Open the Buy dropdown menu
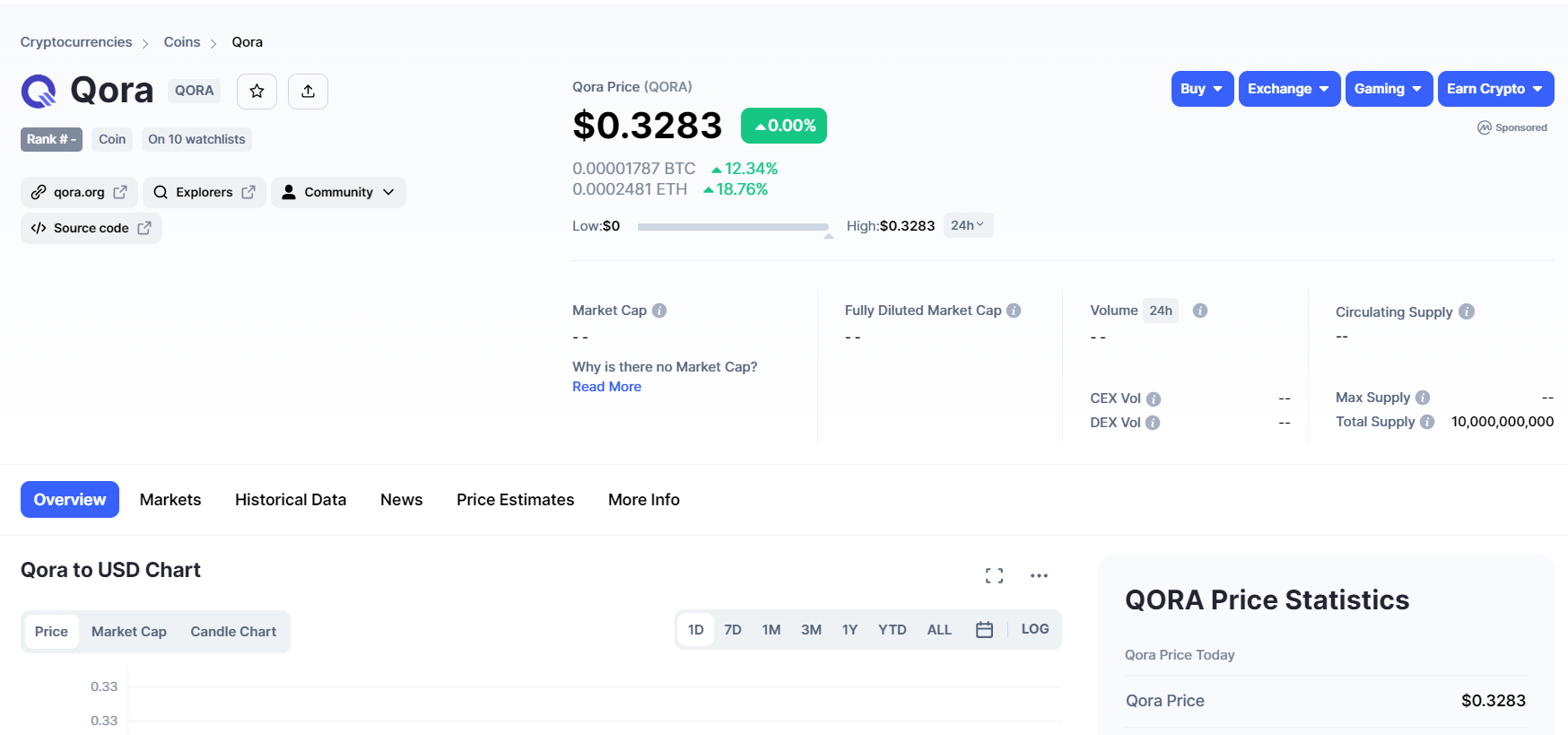Image resolution: width=1568 pixels, height=735 pixels. [1201, 89]
